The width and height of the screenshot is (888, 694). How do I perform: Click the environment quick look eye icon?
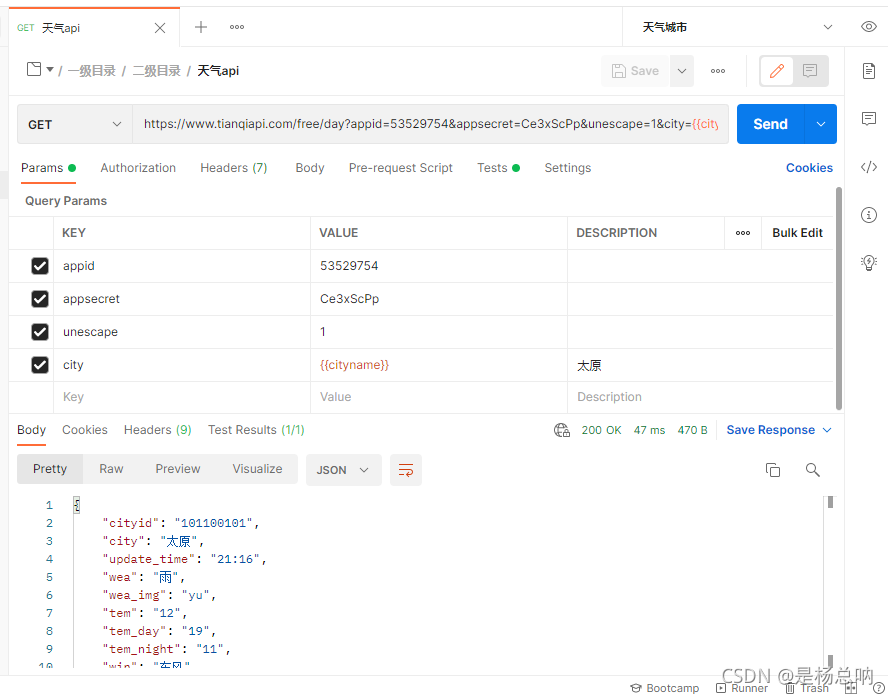coord(868,27)
